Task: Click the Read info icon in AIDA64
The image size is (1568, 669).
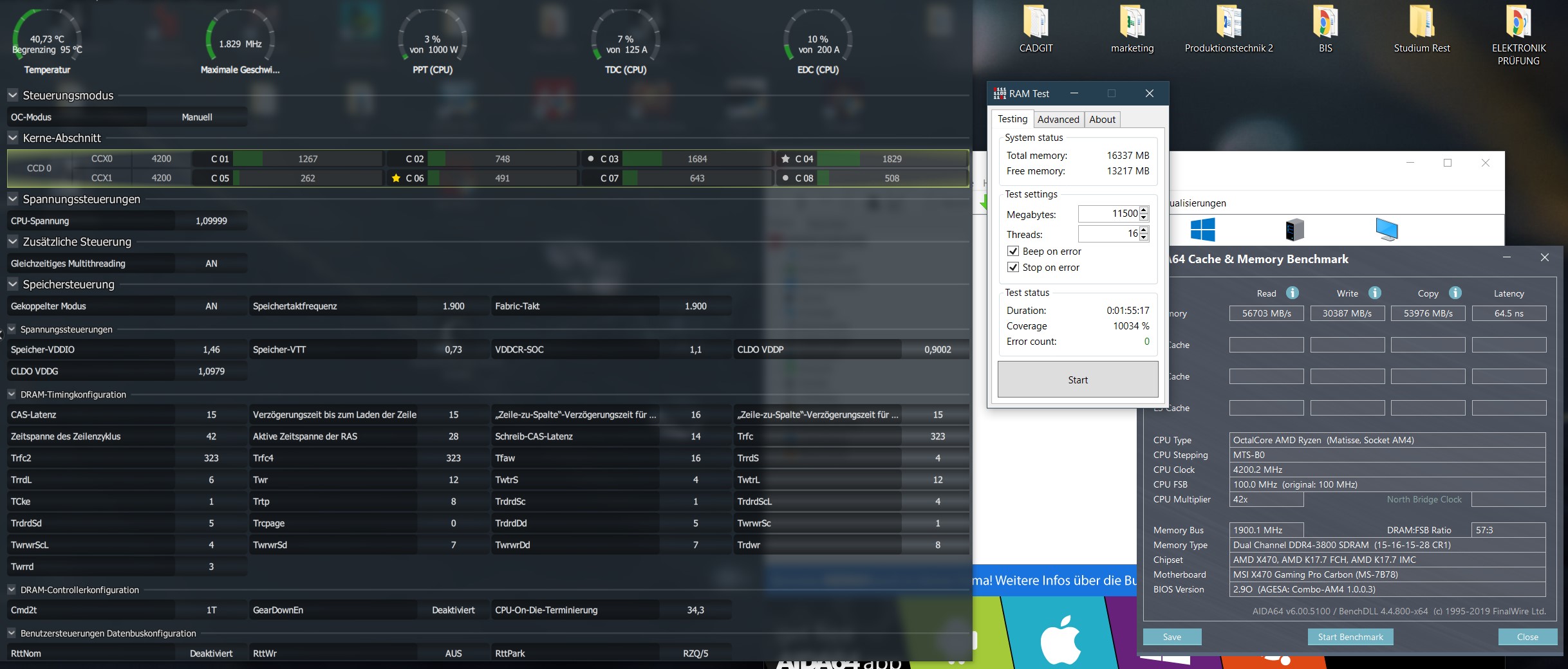Action: (x=1292, y=293)
